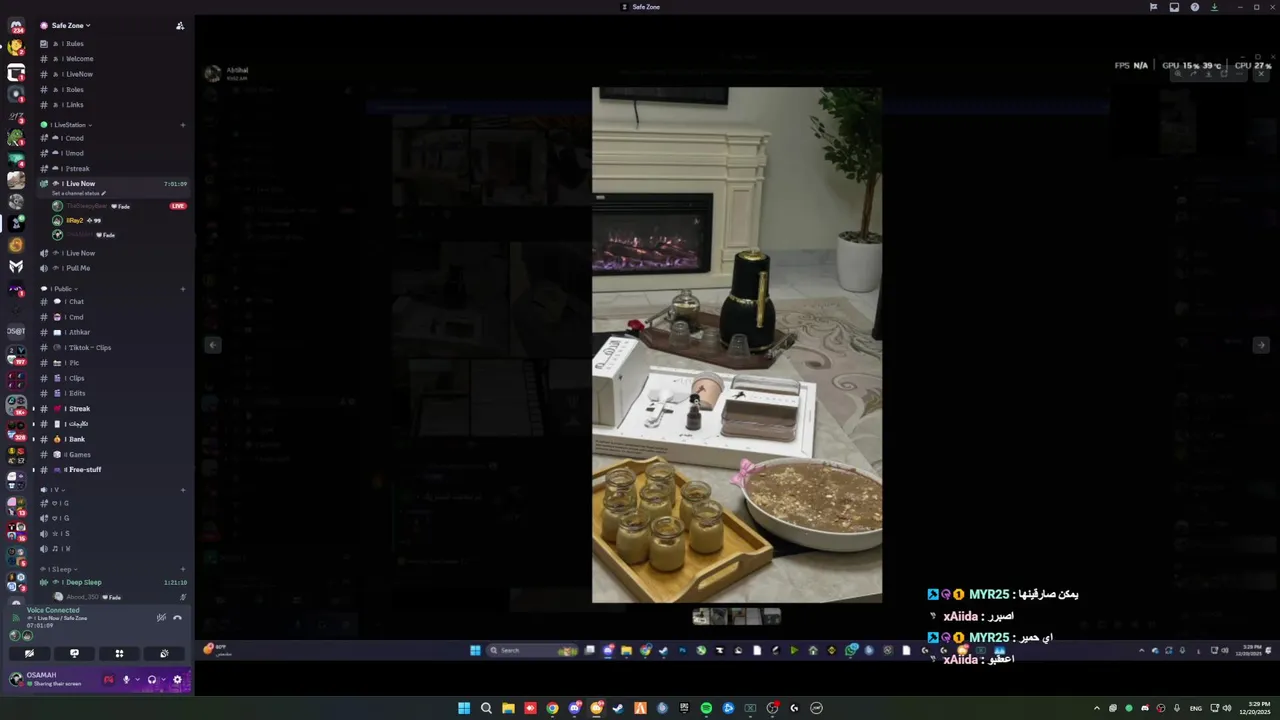Collapse the V voice category

pos(51,490)
